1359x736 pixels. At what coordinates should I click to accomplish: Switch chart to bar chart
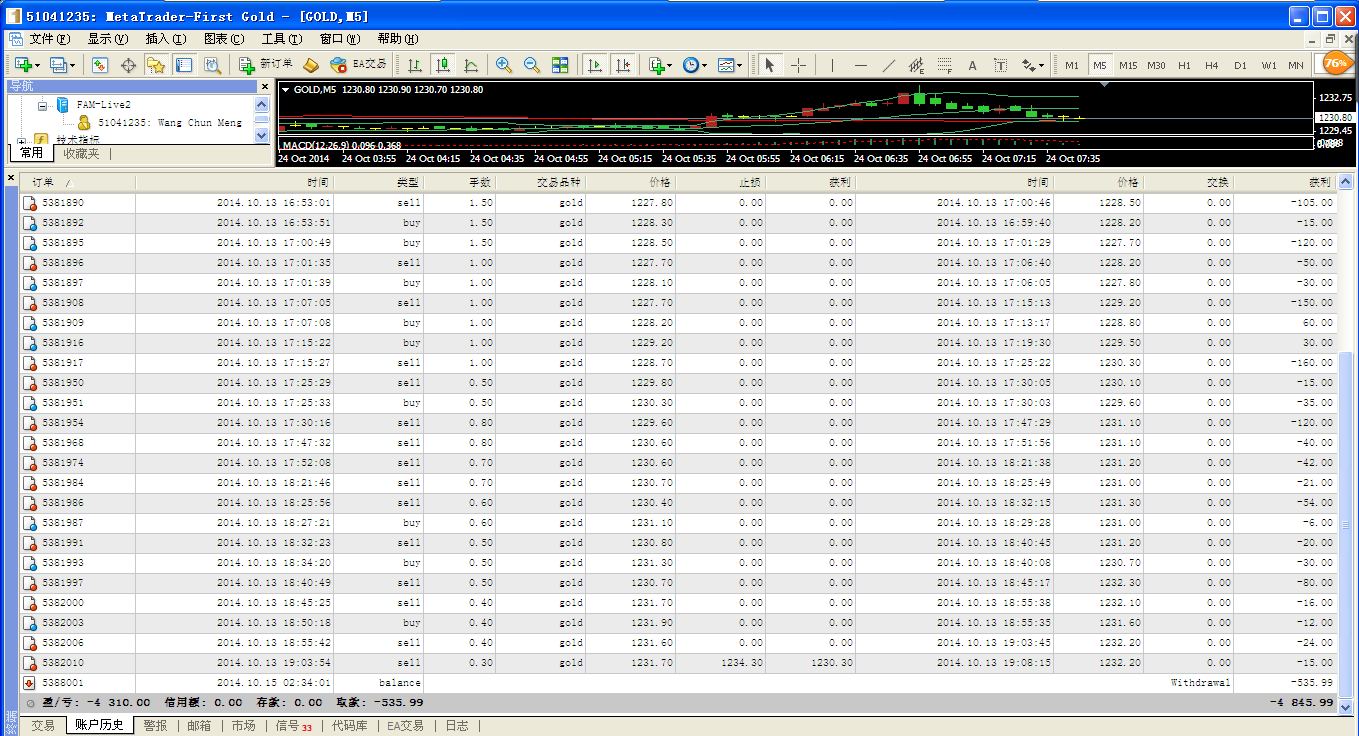[415, 65]
